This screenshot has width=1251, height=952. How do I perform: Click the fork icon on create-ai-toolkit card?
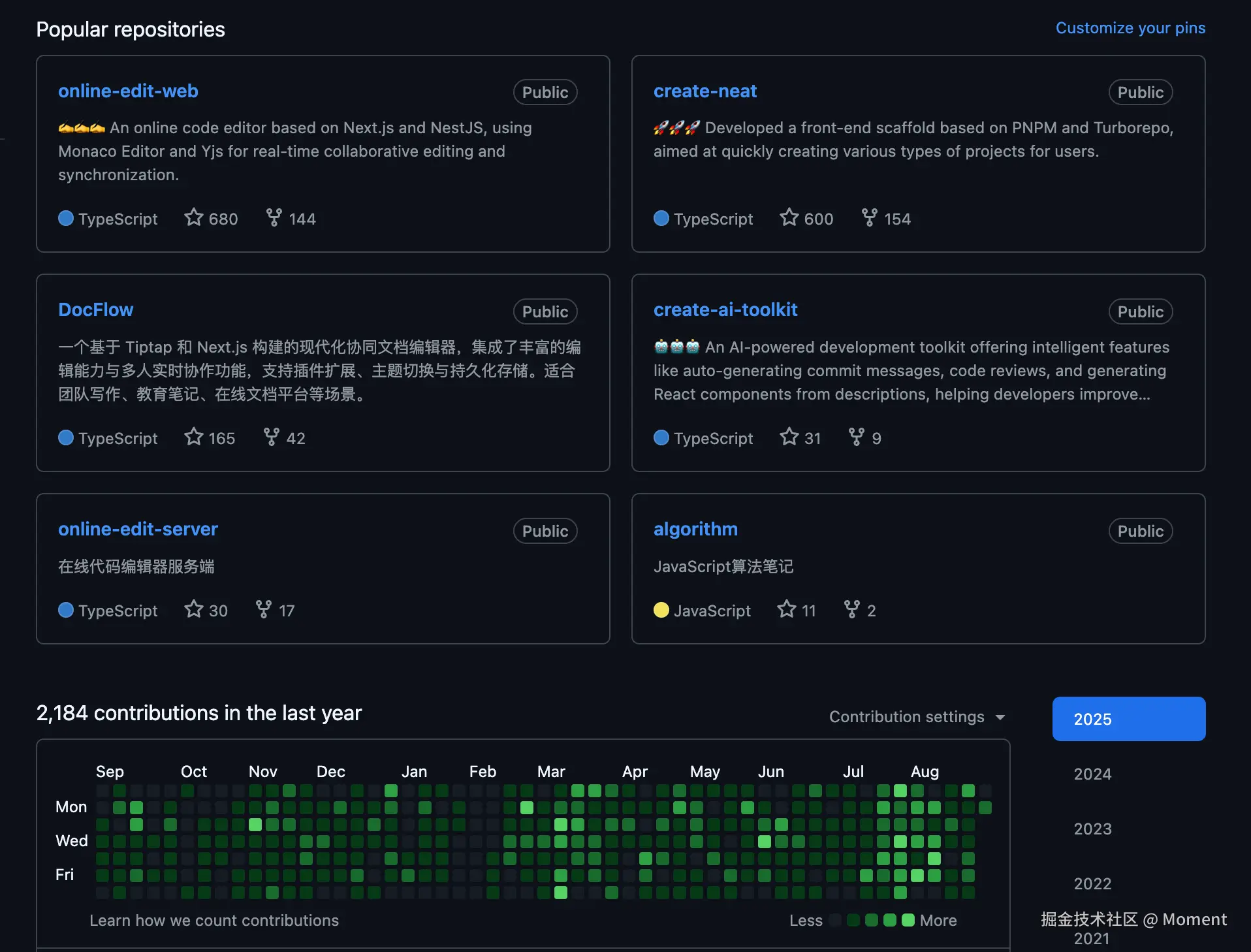[x=857, y=436]
